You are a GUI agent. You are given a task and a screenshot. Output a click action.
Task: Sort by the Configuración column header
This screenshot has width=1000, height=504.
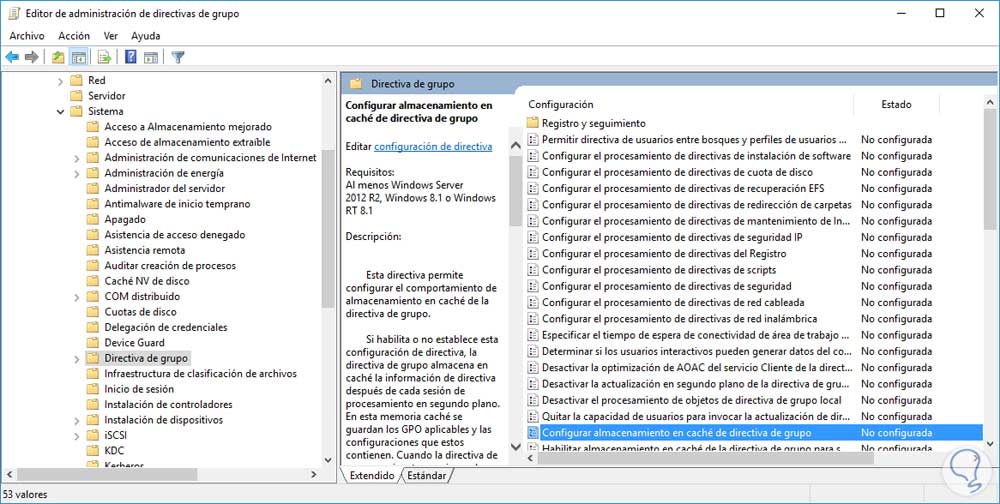click(689, 105)
